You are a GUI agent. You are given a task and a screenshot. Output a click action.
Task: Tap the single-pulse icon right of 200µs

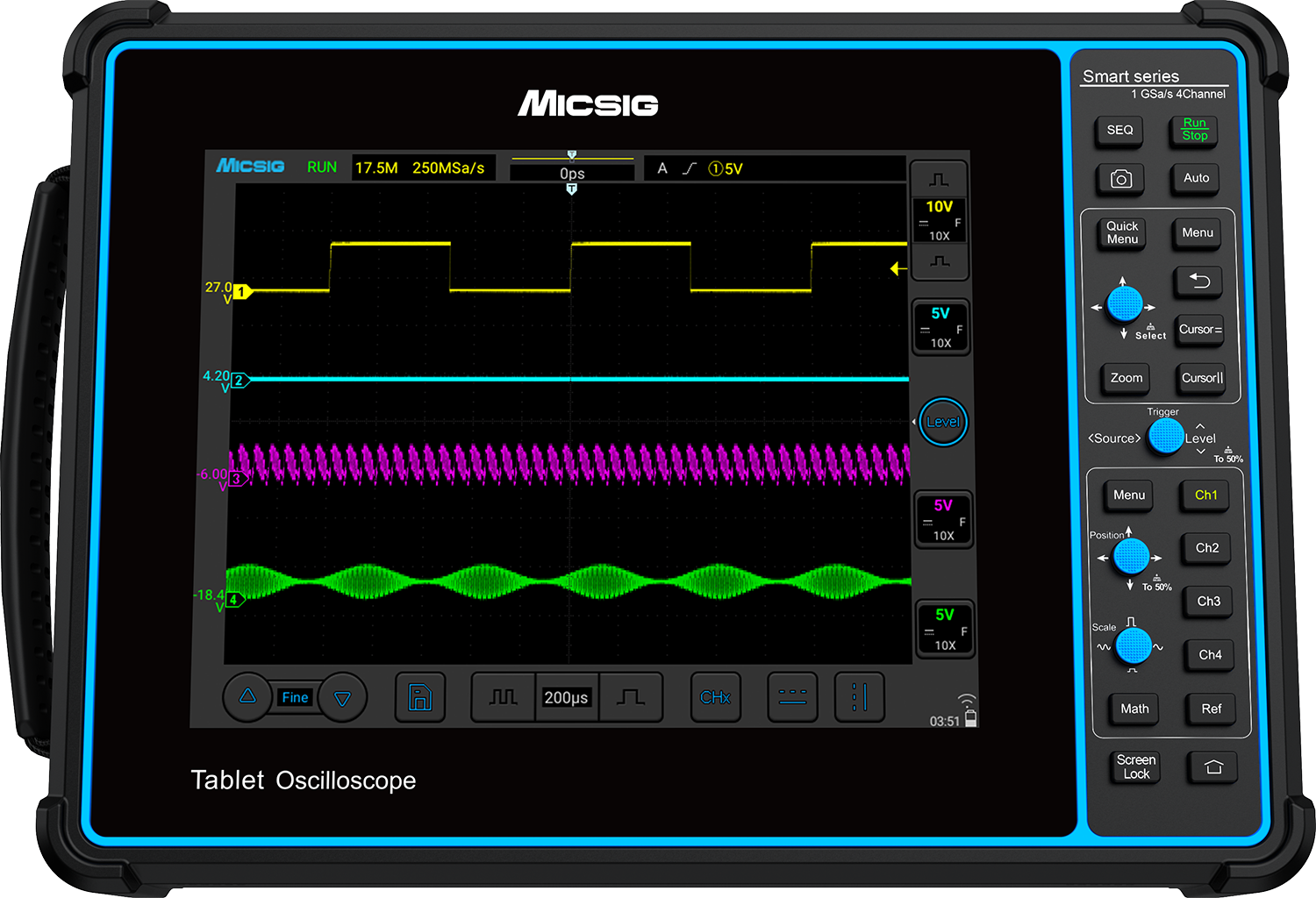(630, 697)
